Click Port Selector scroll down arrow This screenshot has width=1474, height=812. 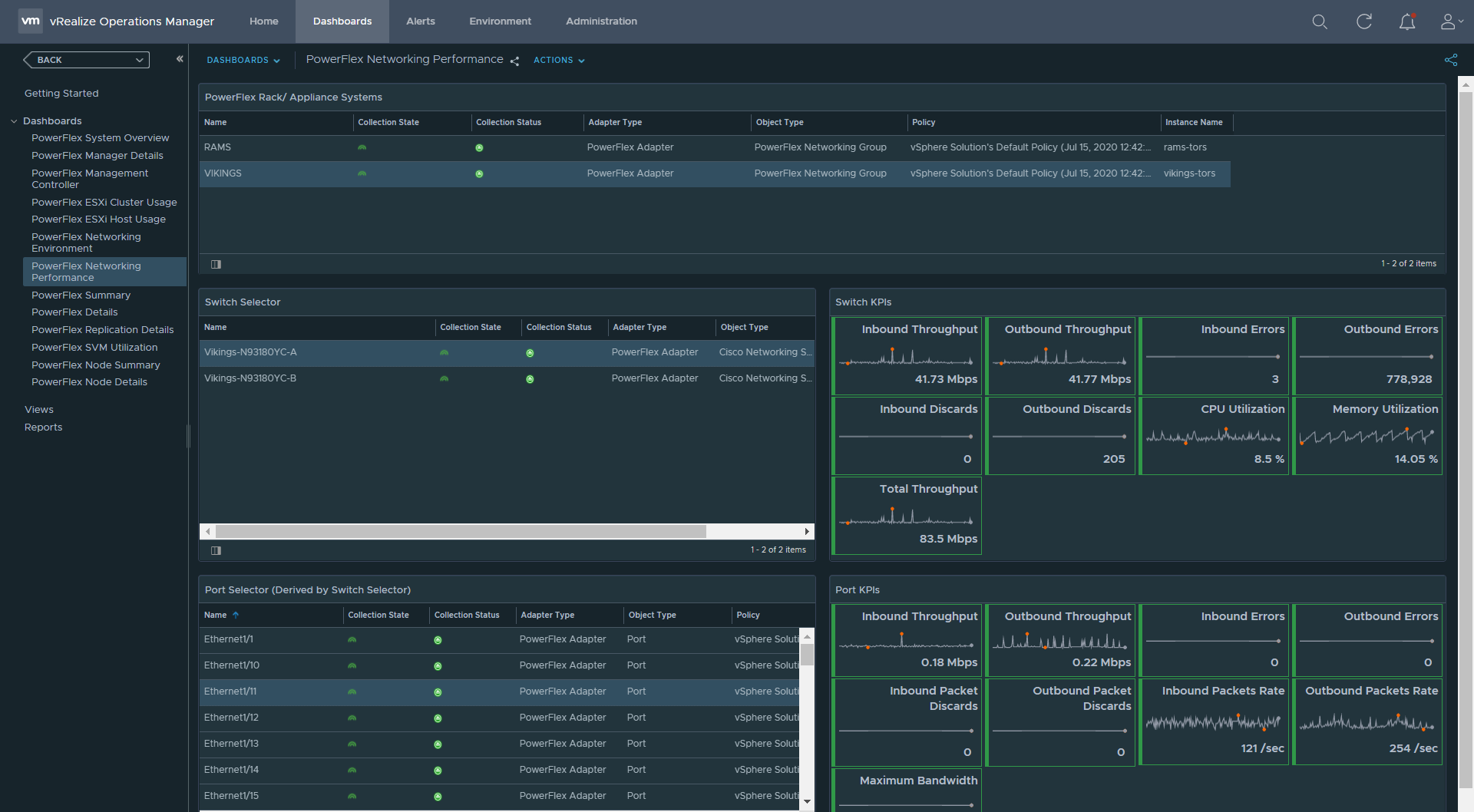(807, 801)
